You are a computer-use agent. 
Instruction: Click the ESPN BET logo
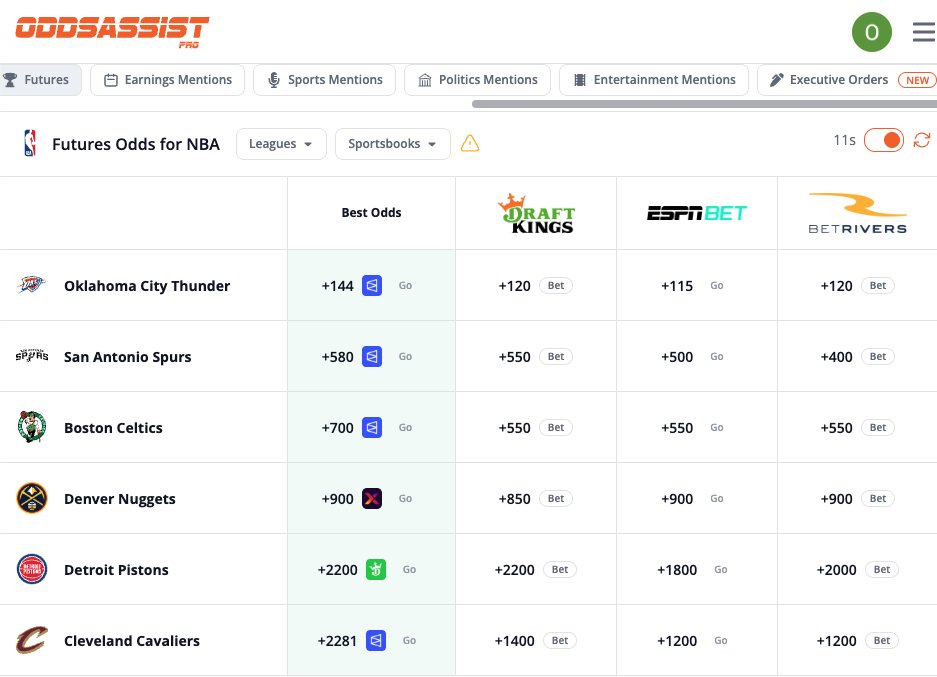696,212
